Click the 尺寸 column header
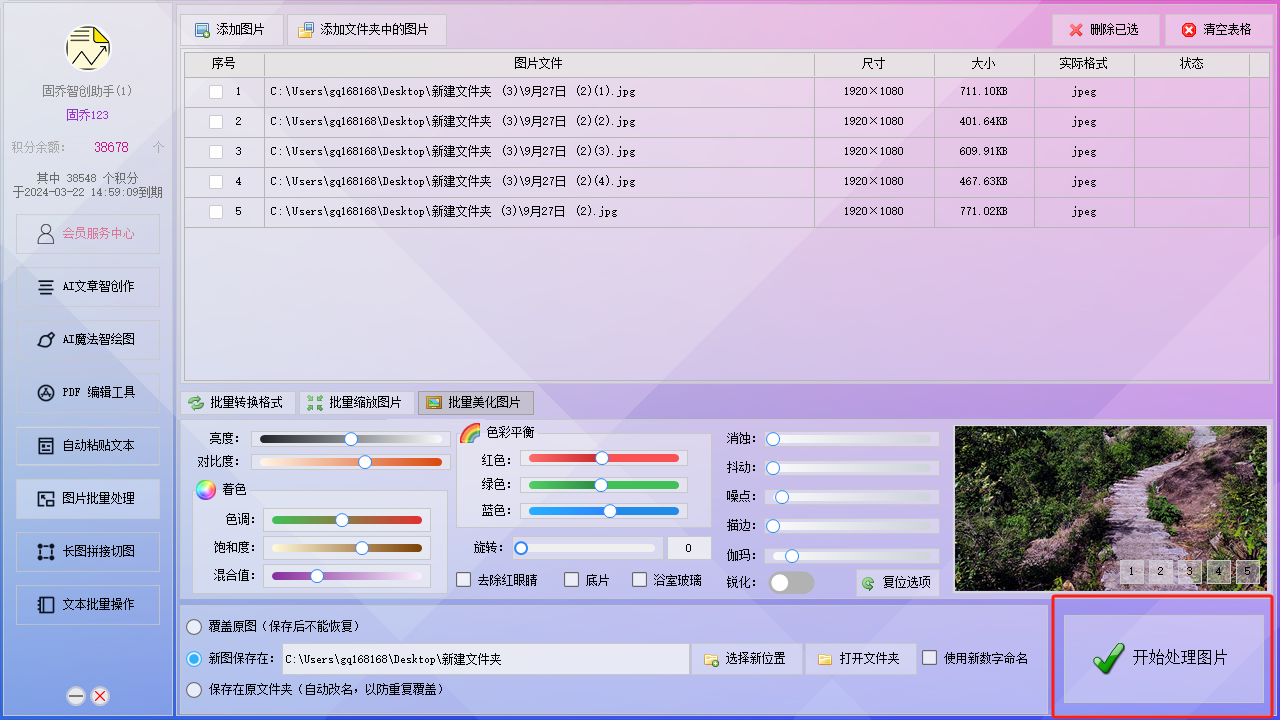This screenshot has height=720, width=1280. (x=874, y=64)
